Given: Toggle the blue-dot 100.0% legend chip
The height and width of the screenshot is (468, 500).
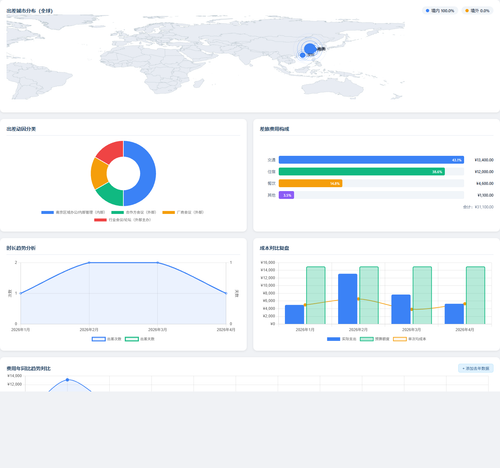Looking at the screenshot, I should (440, 11).
